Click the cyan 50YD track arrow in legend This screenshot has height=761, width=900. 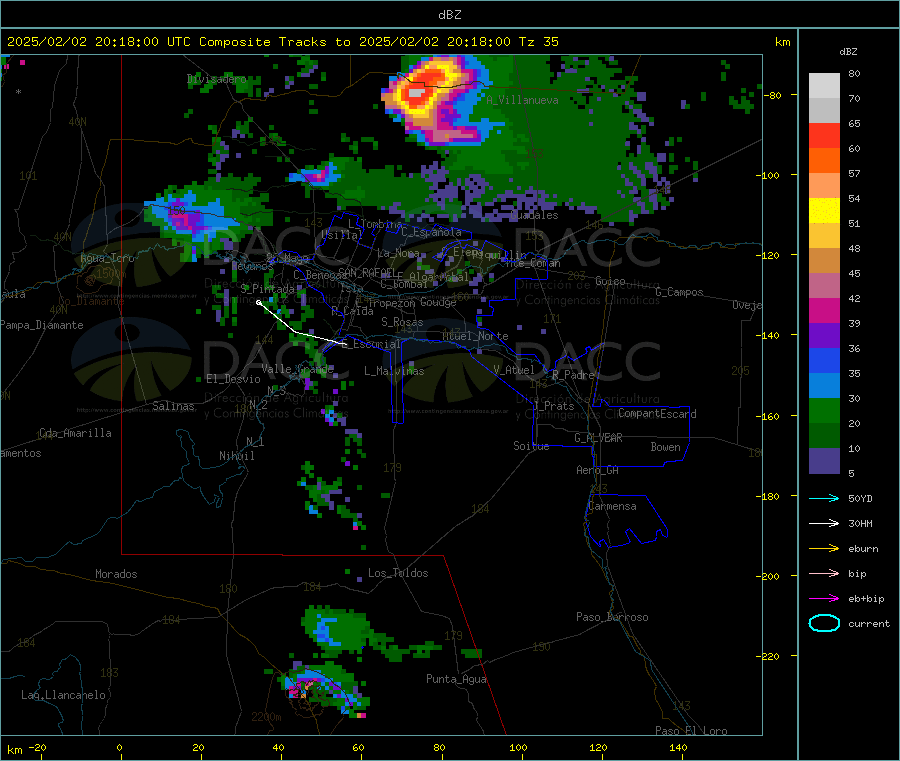824,498
